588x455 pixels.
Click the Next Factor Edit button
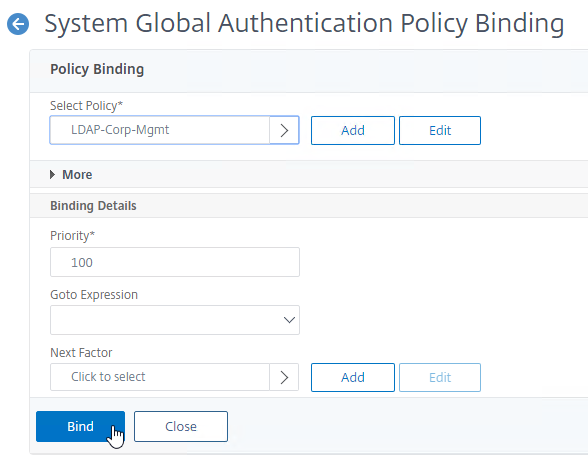pos(440,377)
